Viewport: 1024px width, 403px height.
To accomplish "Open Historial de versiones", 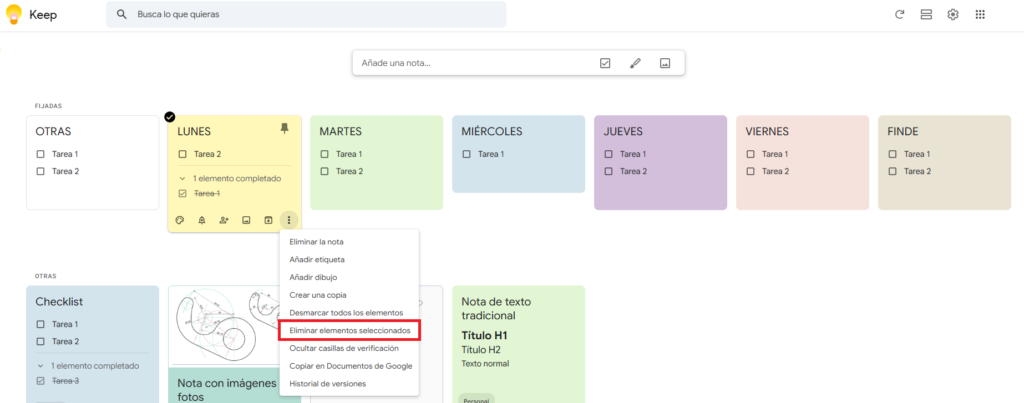I will [x=349, y=383].
